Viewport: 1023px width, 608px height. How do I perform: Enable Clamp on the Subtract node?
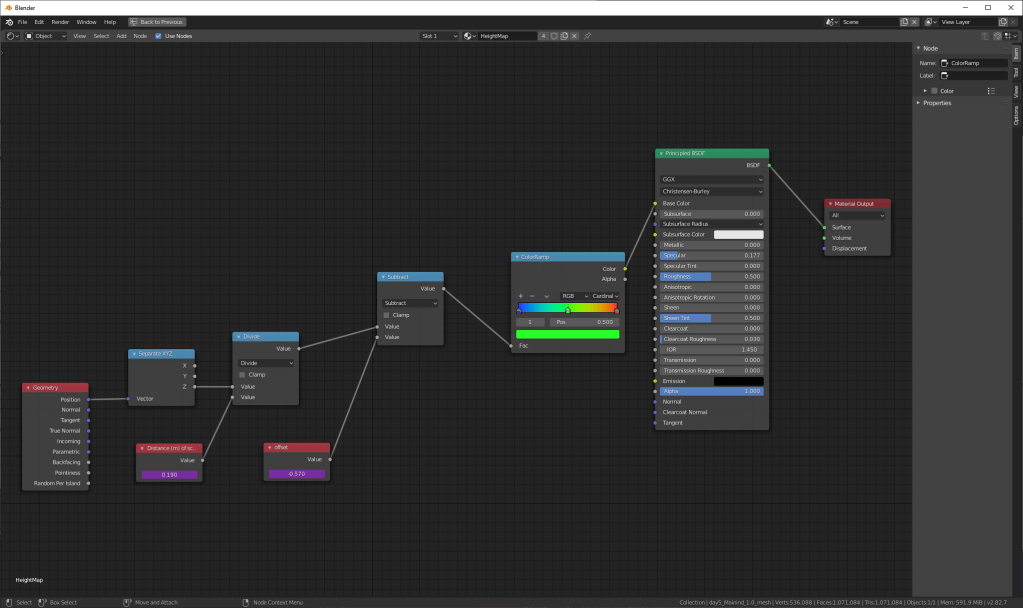pos(387,315)
